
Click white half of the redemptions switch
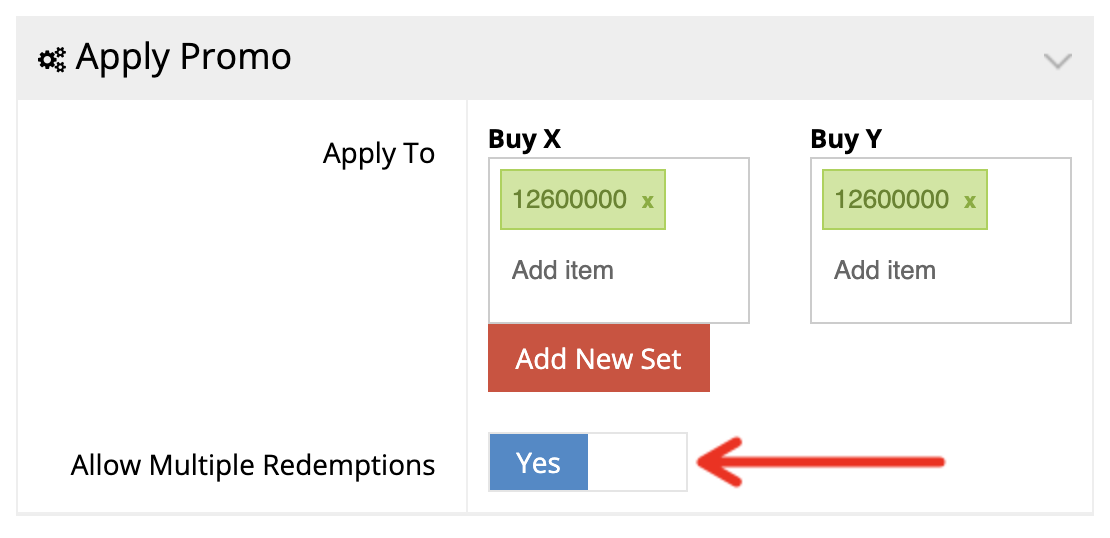point(637,463)
